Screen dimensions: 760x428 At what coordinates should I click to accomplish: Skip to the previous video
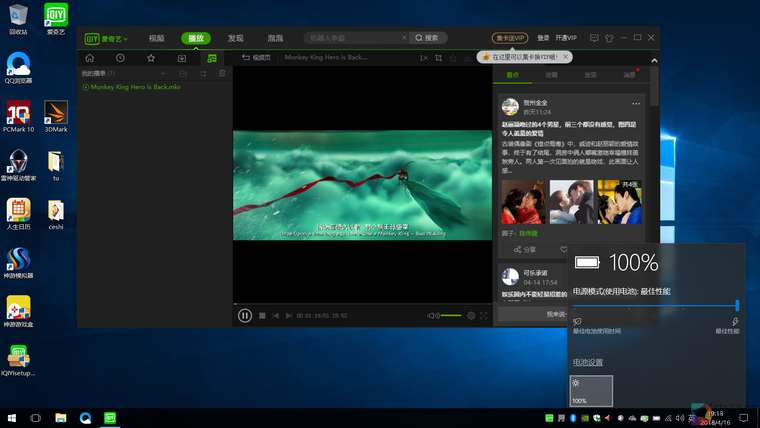pyautogui.click(x=275, y=316)
